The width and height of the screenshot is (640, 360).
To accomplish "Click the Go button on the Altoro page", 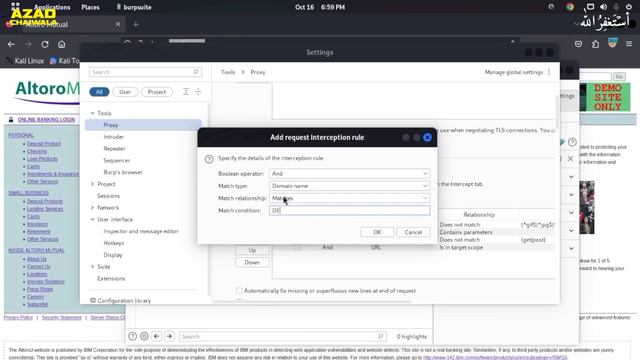I will [619, 76].
